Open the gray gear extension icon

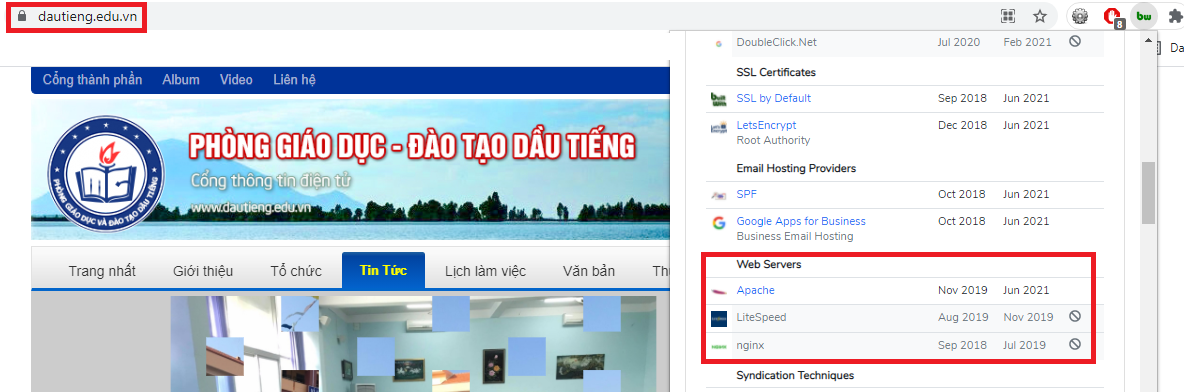coord(1079,16)
